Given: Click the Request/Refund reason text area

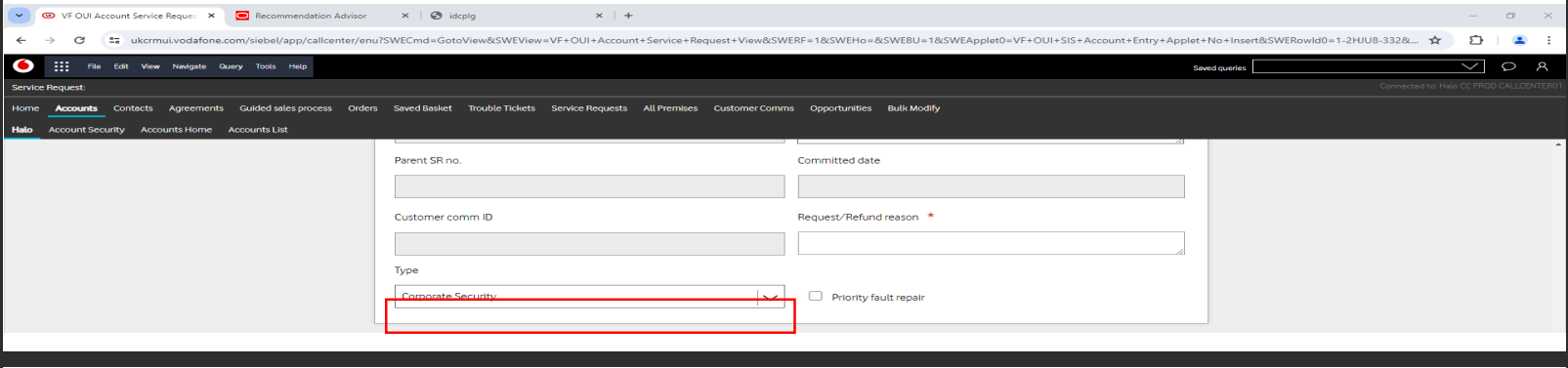Looking at the screenshot, I should point(991,243).
